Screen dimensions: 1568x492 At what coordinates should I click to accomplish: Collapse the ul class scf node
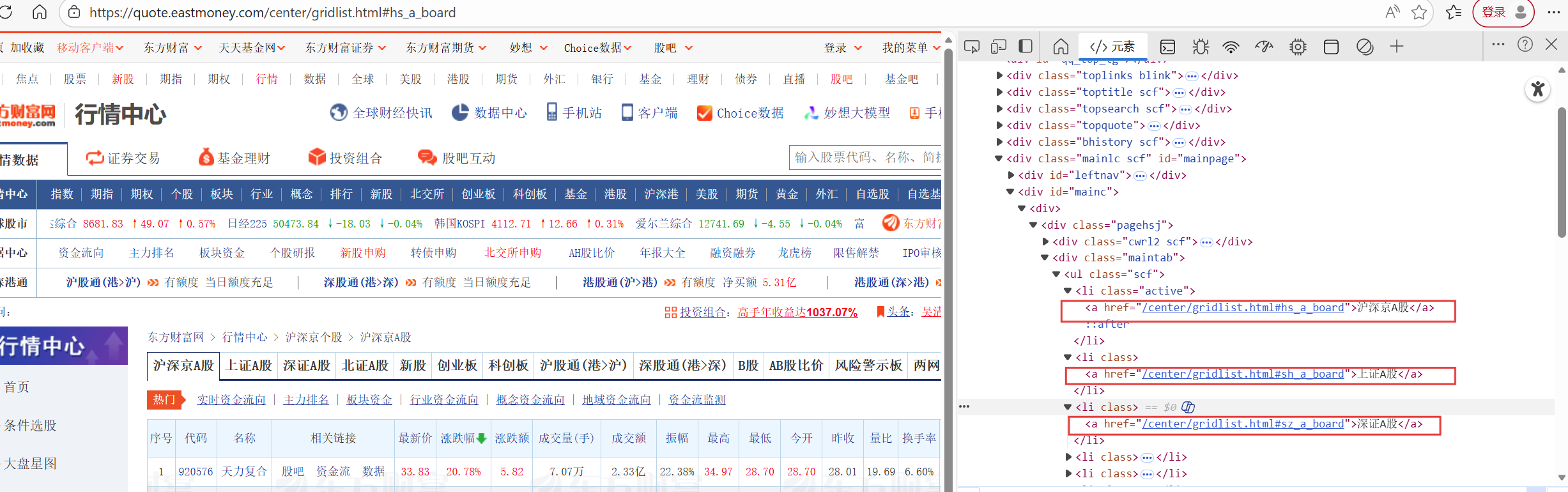point(1056,274)
